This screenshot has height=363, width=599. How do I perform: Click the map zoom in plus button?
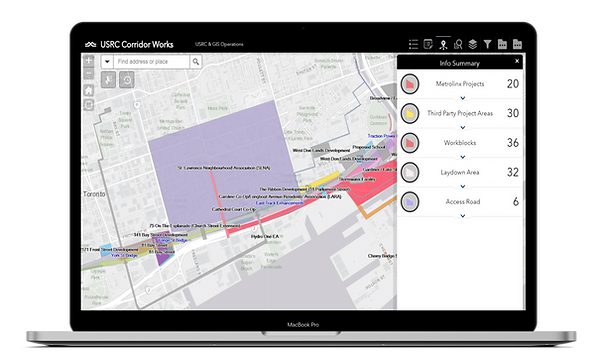point(89,60)
